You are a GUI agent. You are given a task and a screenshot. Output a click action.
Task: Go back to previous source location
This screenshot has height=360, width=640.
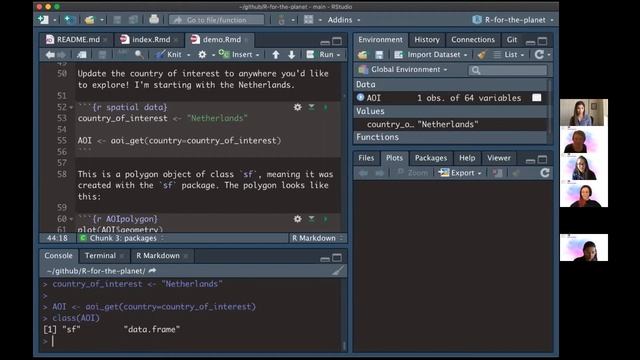[50, 55]
